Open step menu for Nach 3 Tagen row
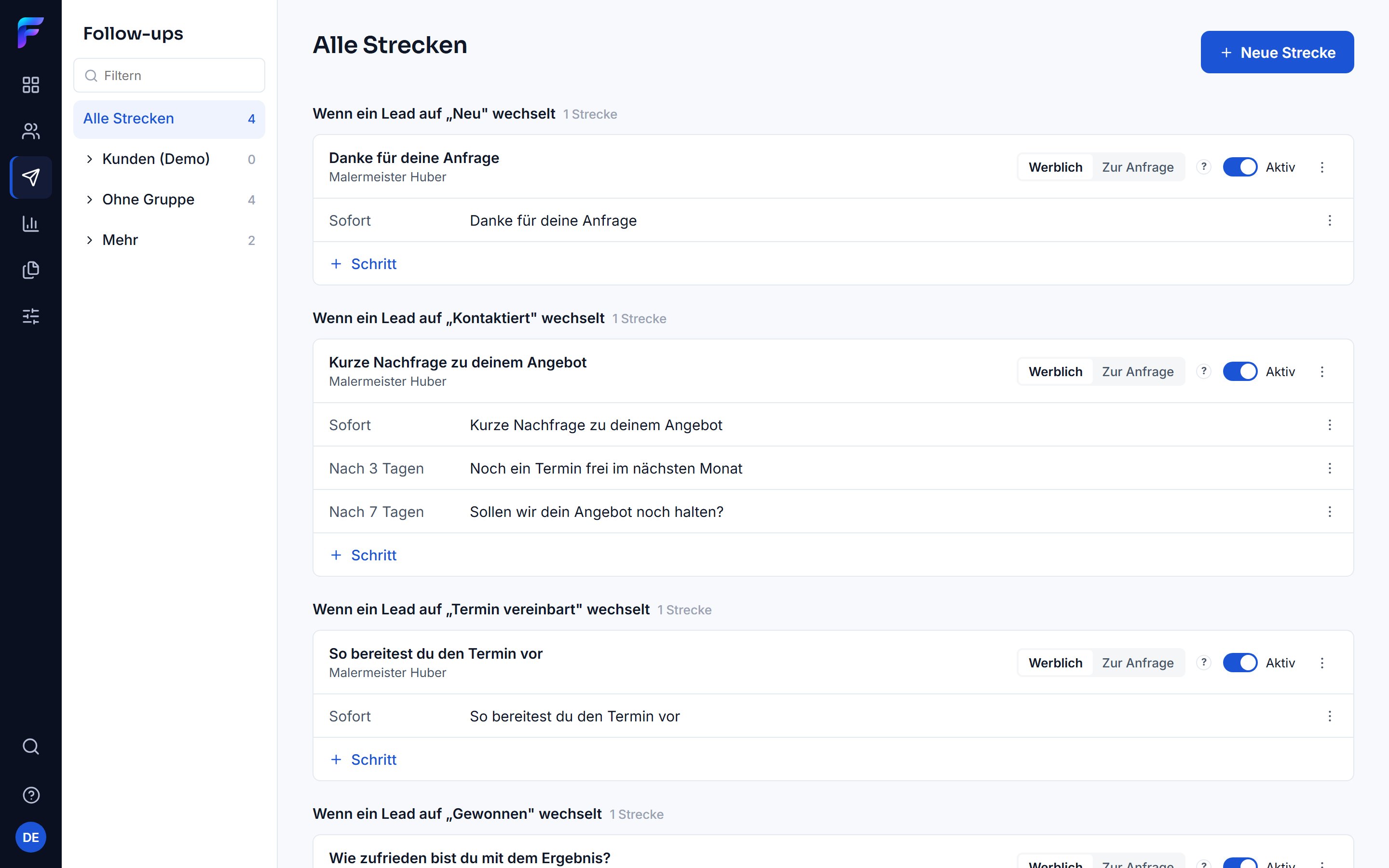This screenshot has height=868, width=1389. coord(1329,468)
